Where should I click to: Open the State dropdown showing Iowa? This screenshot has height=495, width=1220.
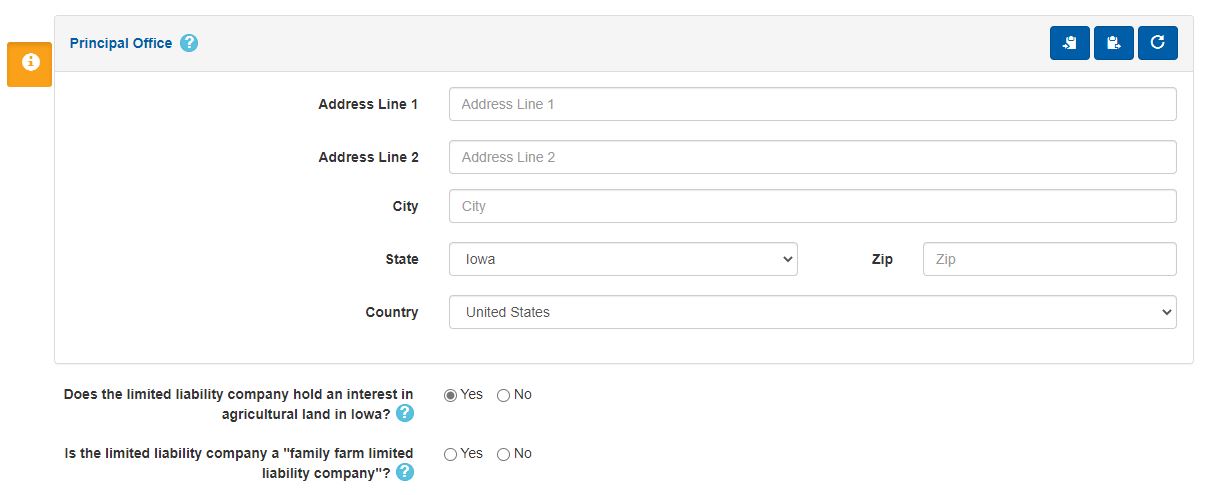623,259
